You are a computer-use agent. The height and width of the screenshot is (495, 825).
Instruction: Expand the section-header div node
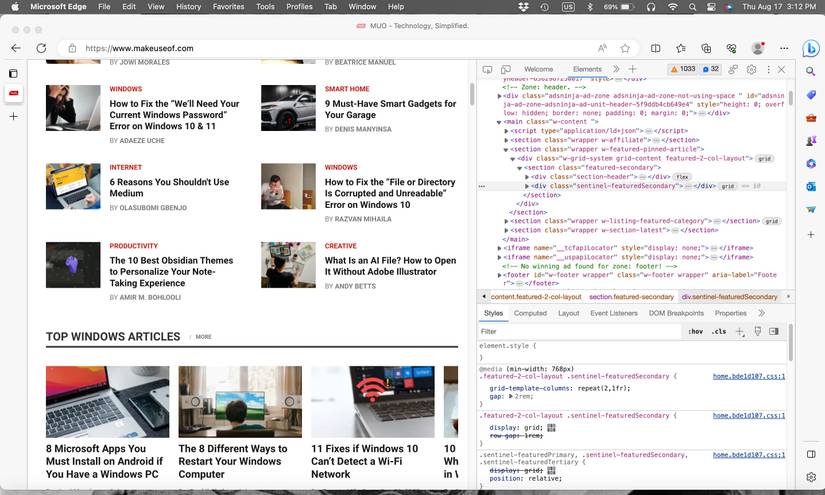(528, 177)
